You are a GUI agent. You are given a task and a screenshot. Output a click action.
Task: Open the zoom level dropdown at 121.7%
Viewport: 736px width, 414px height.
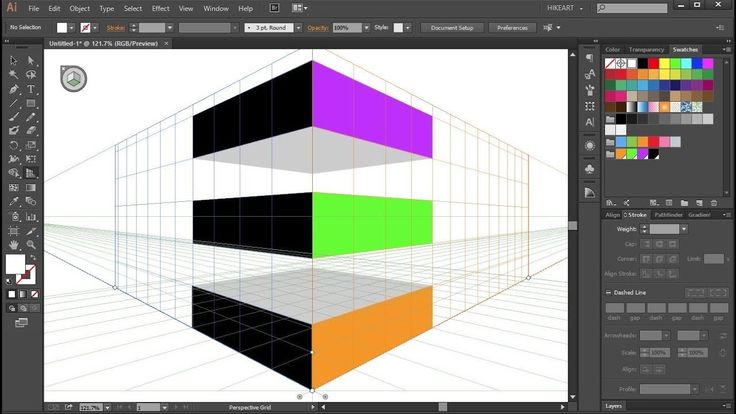point(107,407)
